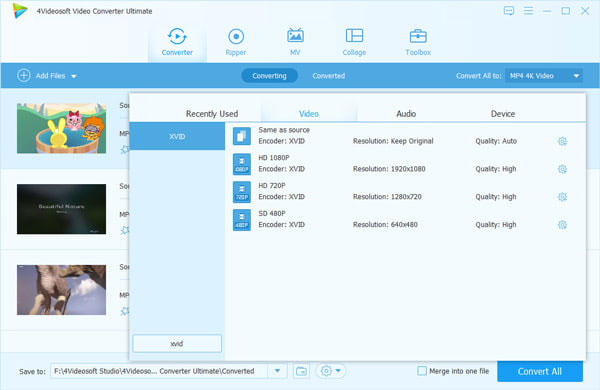
Task: Click Quality: Auto text
Action: (496, 141)
